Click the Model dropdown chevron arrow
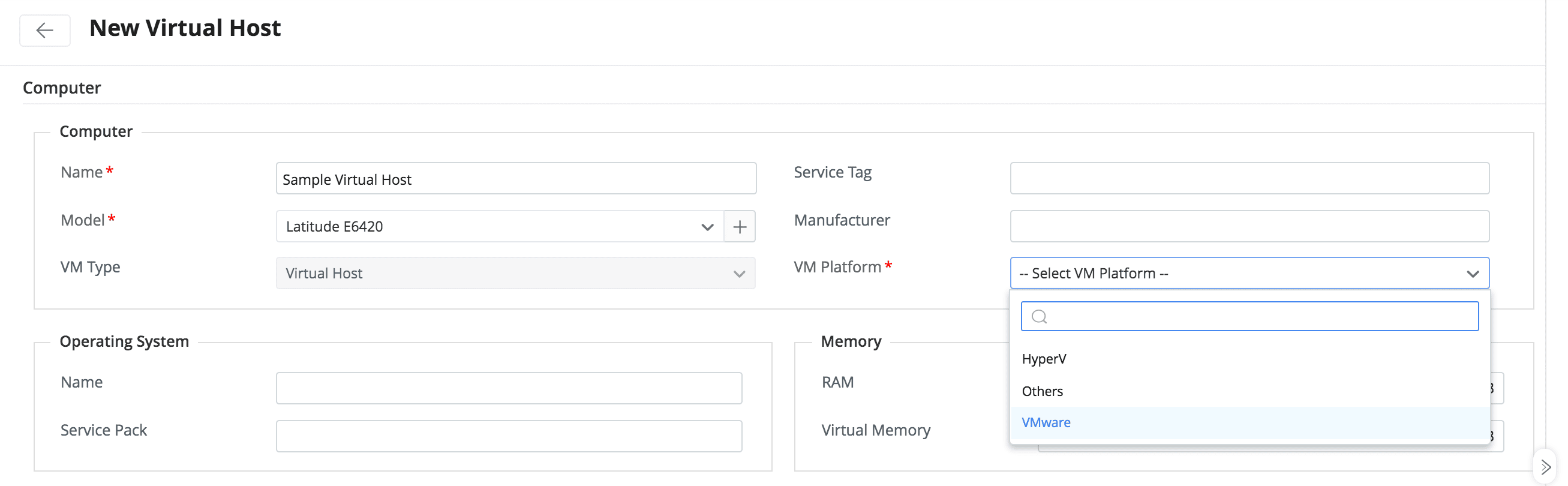Screen dimensions: 1568x486 coord(707,227)
